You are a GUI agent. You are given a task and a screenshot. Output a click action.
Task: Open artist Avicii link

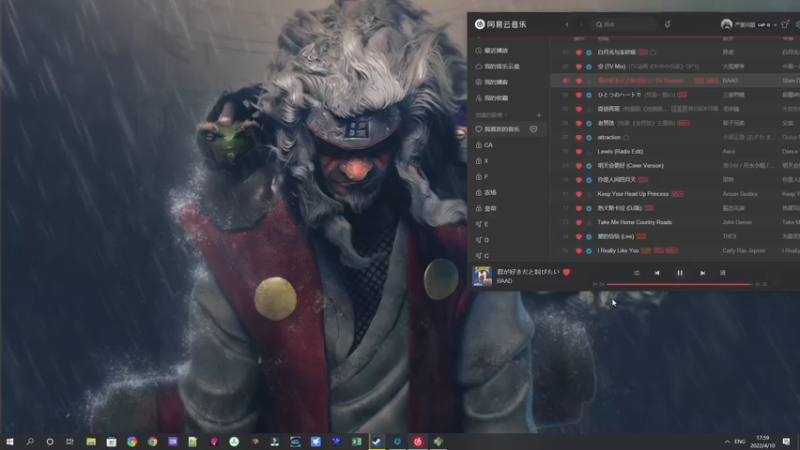(729, 152)
